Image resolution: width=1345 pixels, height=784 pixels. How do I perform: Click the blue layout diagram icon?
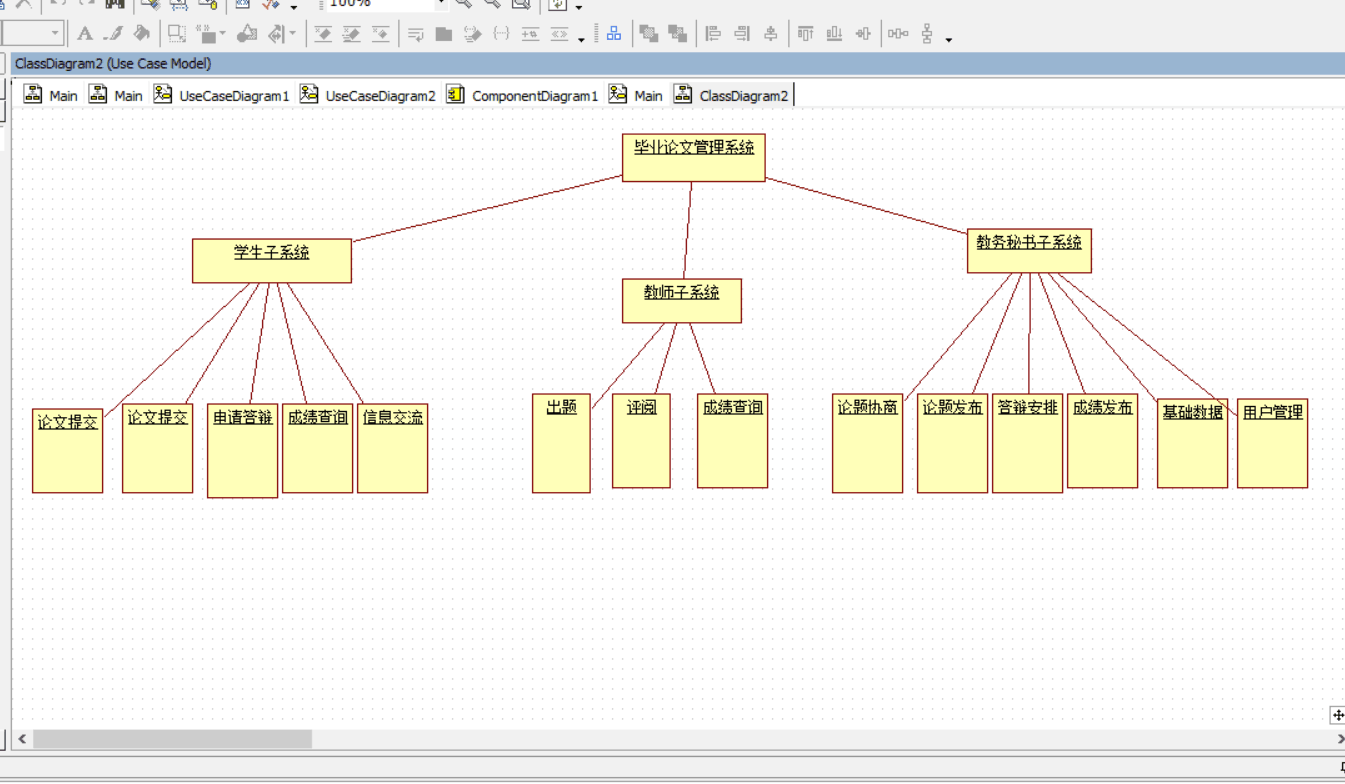[x=614, y=34]
